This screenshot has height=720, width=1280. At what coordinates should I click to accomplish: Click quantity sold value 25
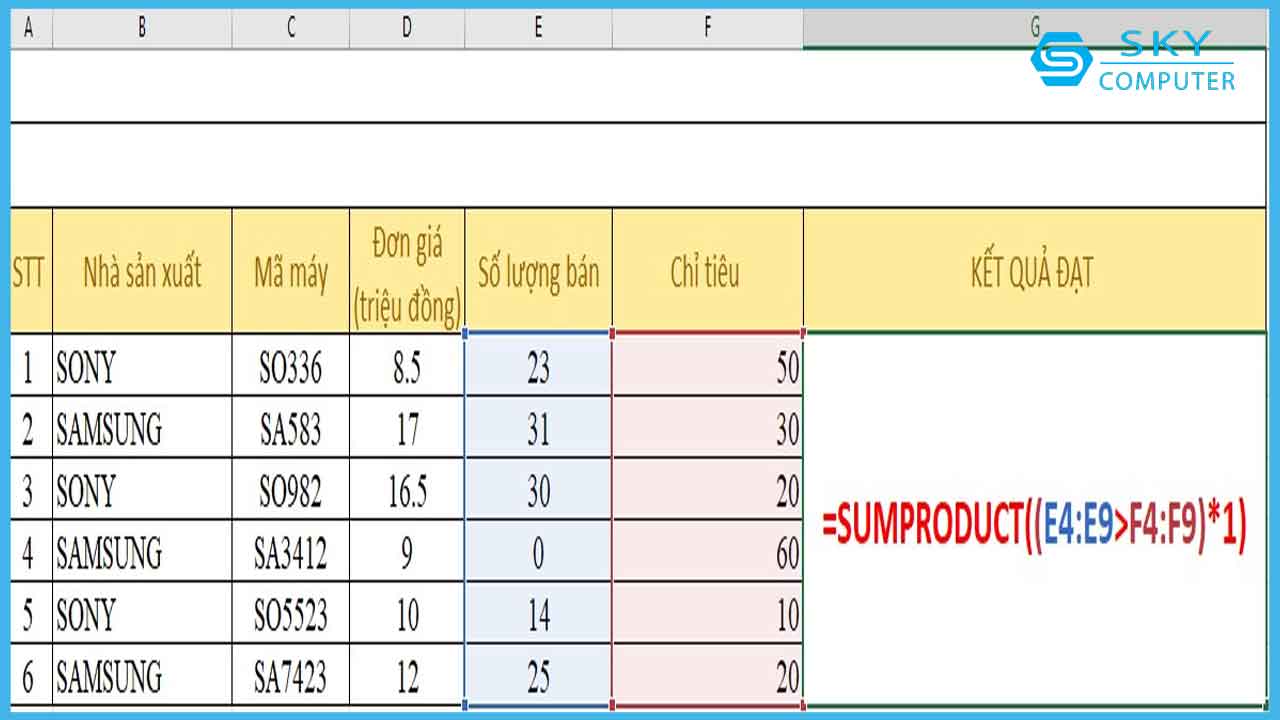(539, 675)
